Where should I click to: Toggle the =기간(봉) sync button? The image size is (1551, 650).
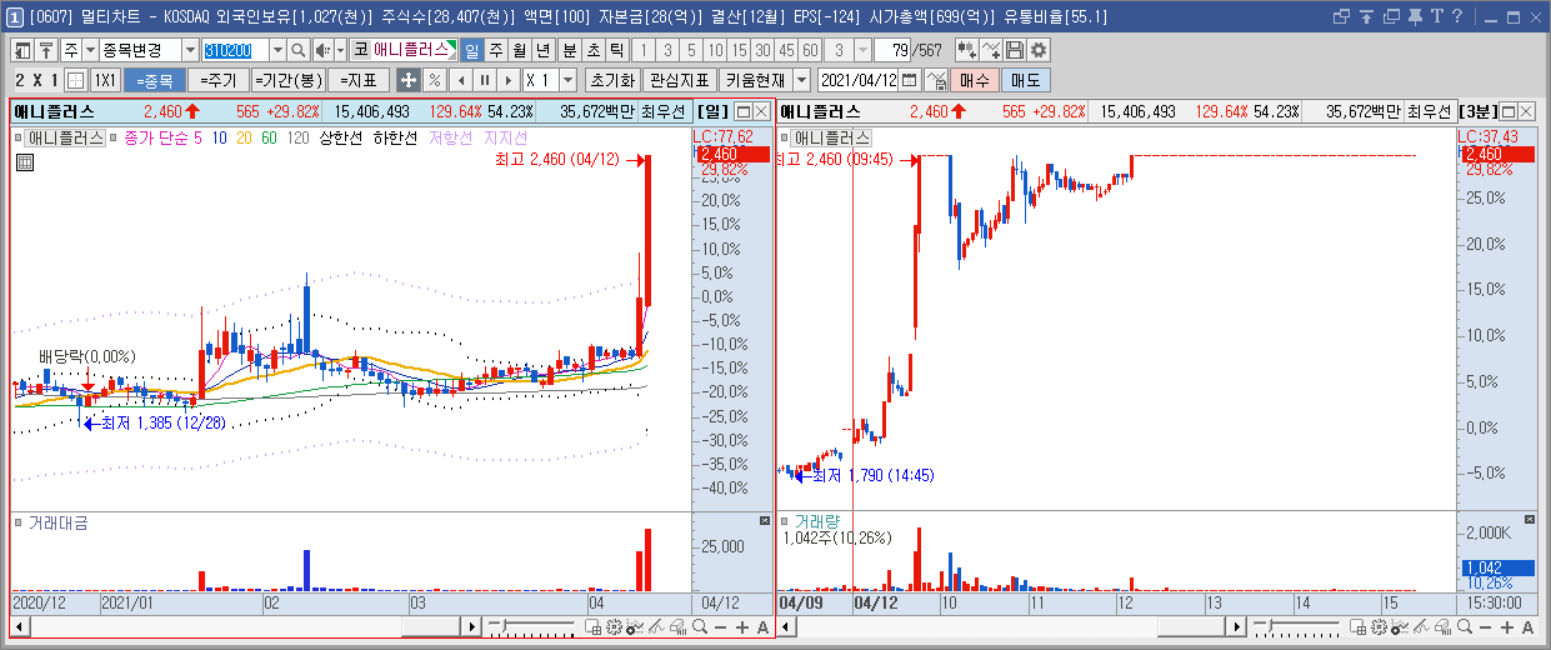tap(288, 80)
